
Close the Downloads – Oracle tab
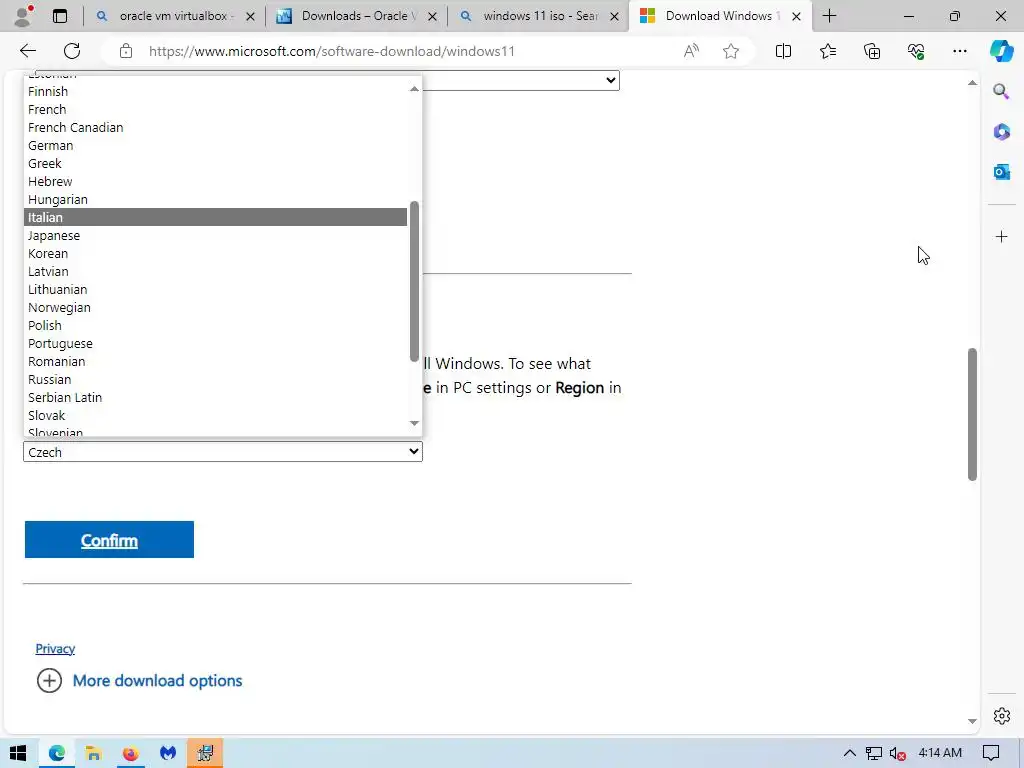click(x=432, y=16)
